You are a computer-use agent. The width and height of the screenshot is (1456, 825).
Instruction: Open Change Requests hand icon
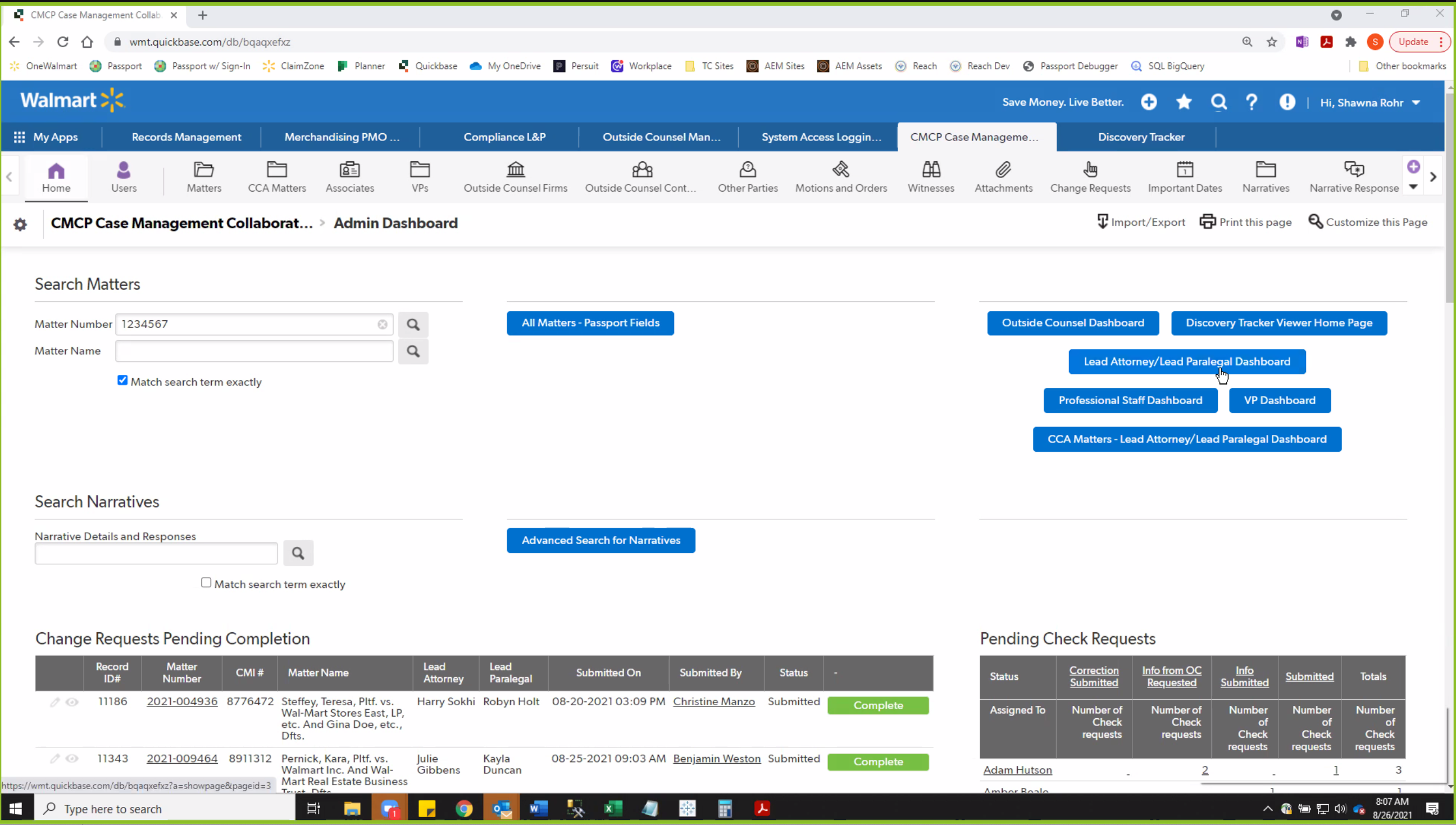coord(1090,169)
